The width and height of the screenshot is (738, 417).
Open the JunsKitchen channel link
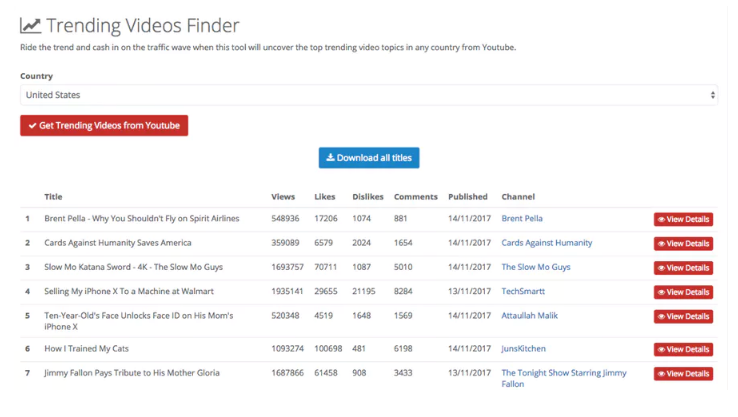coord(523,349)
